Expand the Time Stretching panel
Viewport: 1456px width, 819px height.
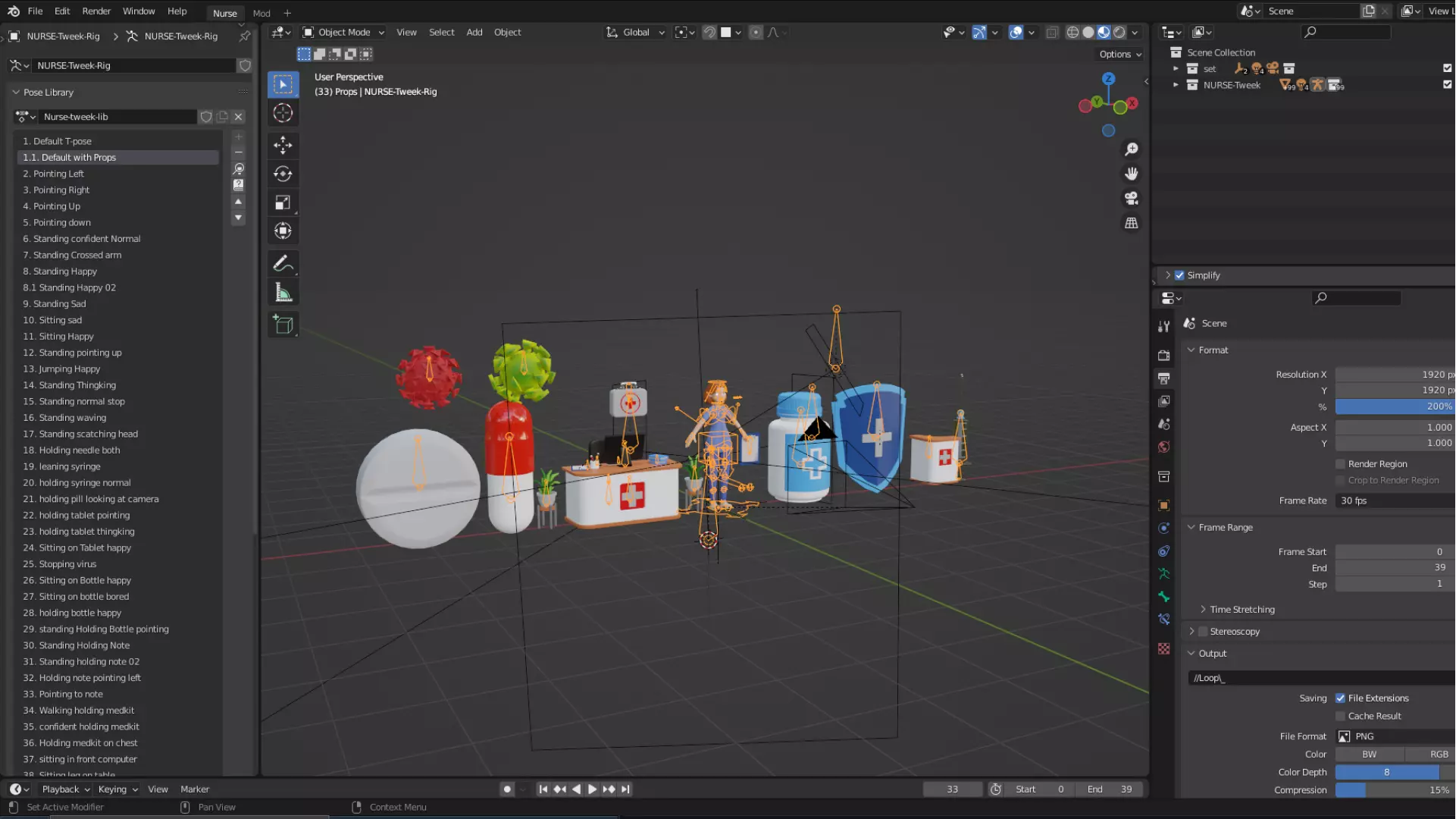1242,610
